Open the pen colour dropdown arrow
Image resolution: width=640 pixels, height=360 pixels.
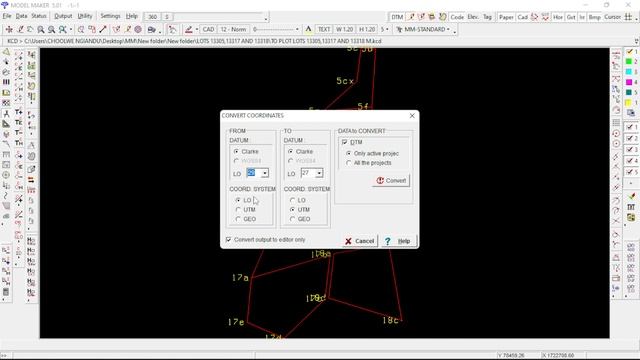pos(197,29)
